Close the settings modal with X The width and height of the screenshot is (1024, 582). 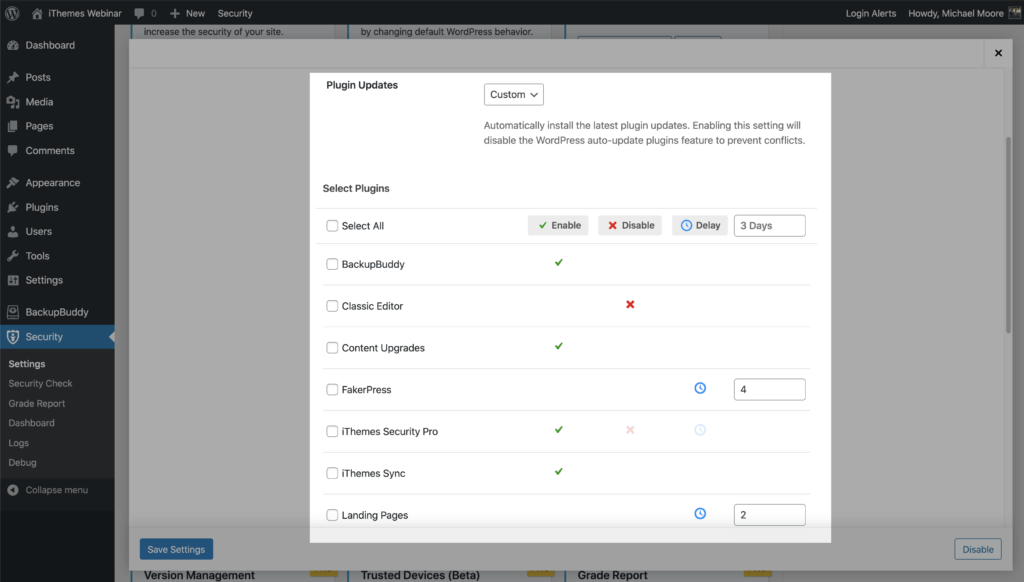(998, 53)
